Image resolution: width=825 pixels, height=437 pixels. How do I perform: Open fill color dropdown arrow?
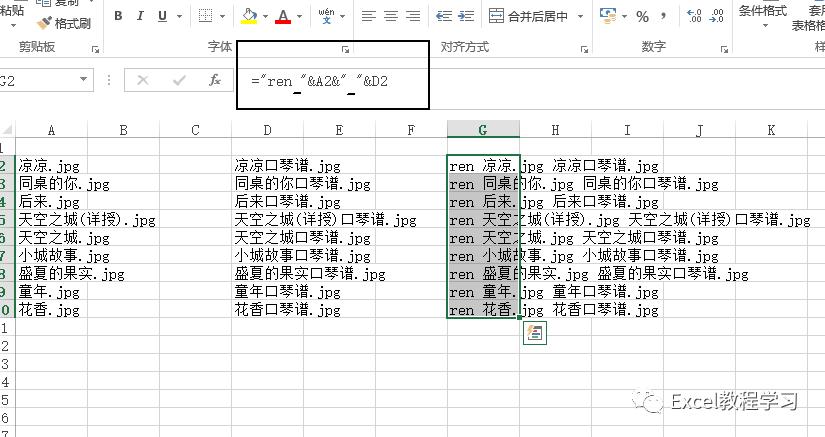pos(265,16)
